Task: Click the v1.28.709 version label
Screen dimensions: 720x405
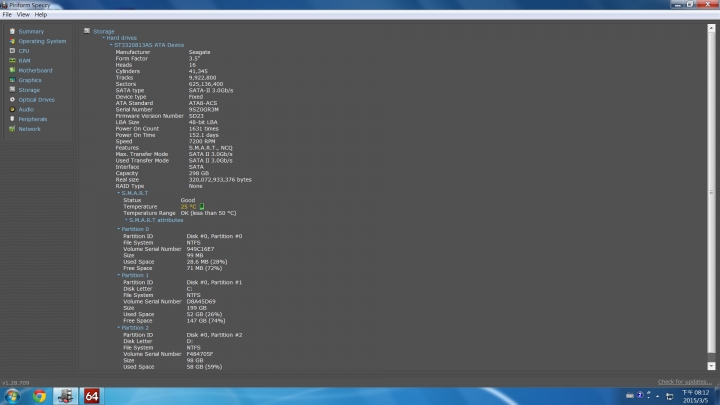Action: tap(16, 382)
